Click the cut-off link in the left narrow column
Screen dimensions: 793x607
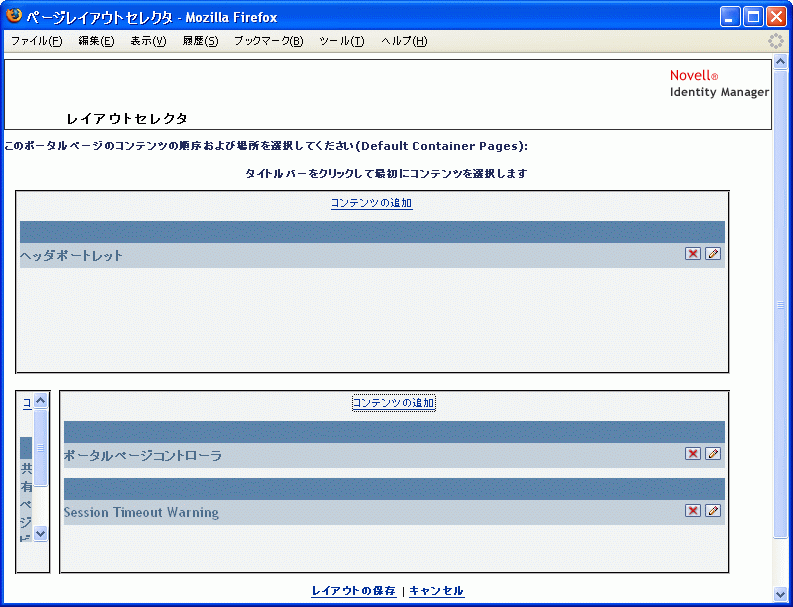[28, 403]
